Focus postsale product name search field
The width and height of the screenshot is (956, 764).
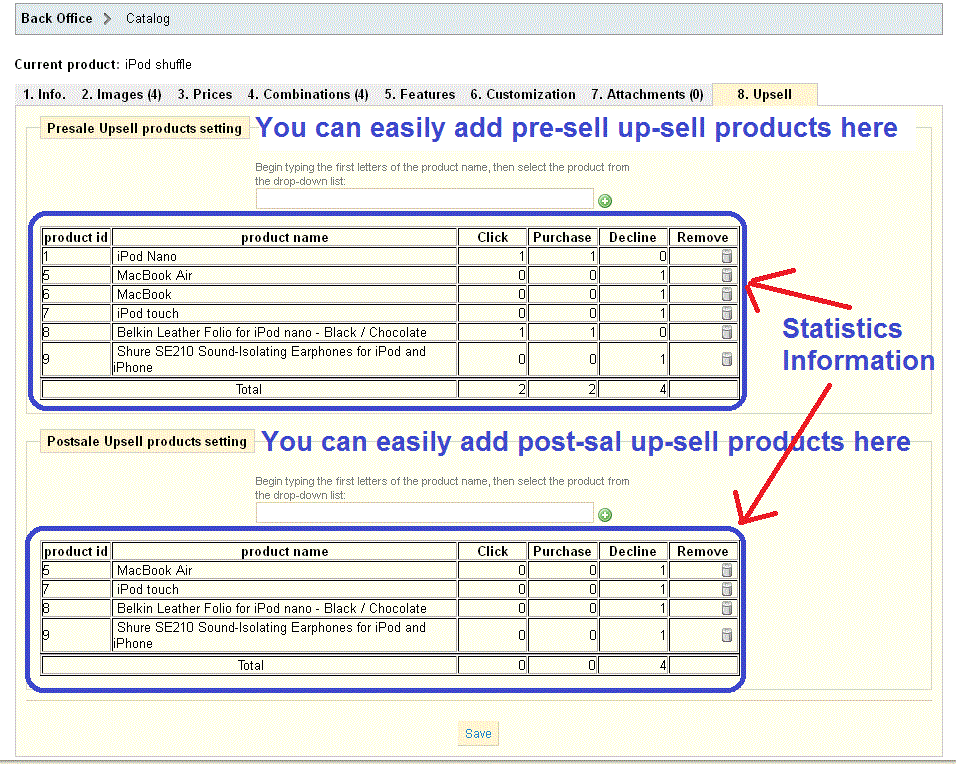click(424, 513)
